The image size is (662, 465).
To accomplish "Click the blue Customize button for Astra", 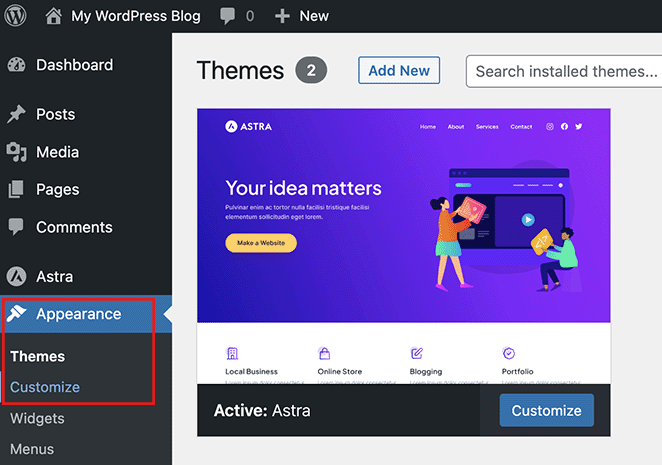I will 546,411.
